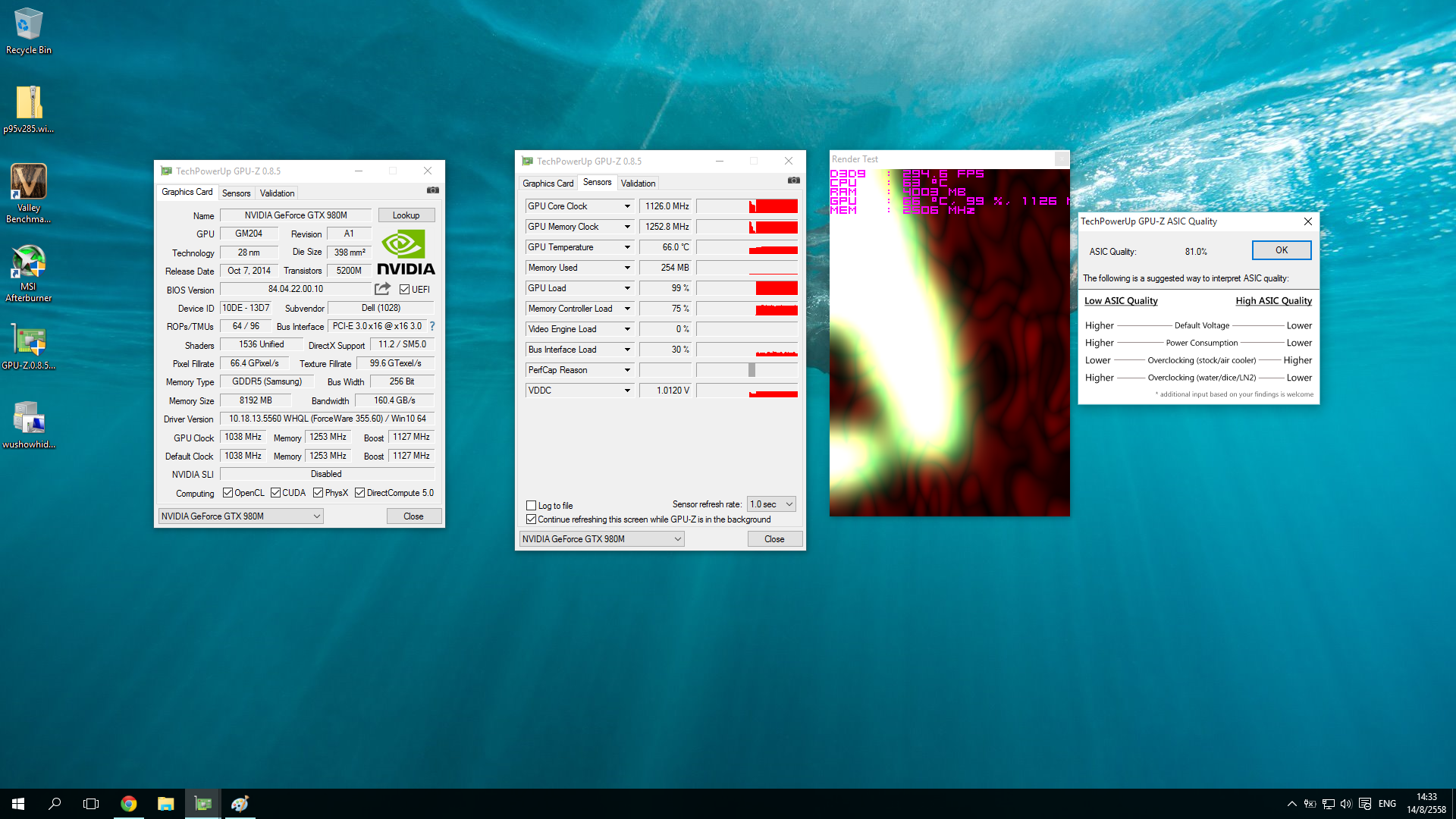Image resolution: width=1456 pixels, height=819 pixels.
Task: Expand the Bus Interface Load sensor dropdown
Action: click(627, 350)
